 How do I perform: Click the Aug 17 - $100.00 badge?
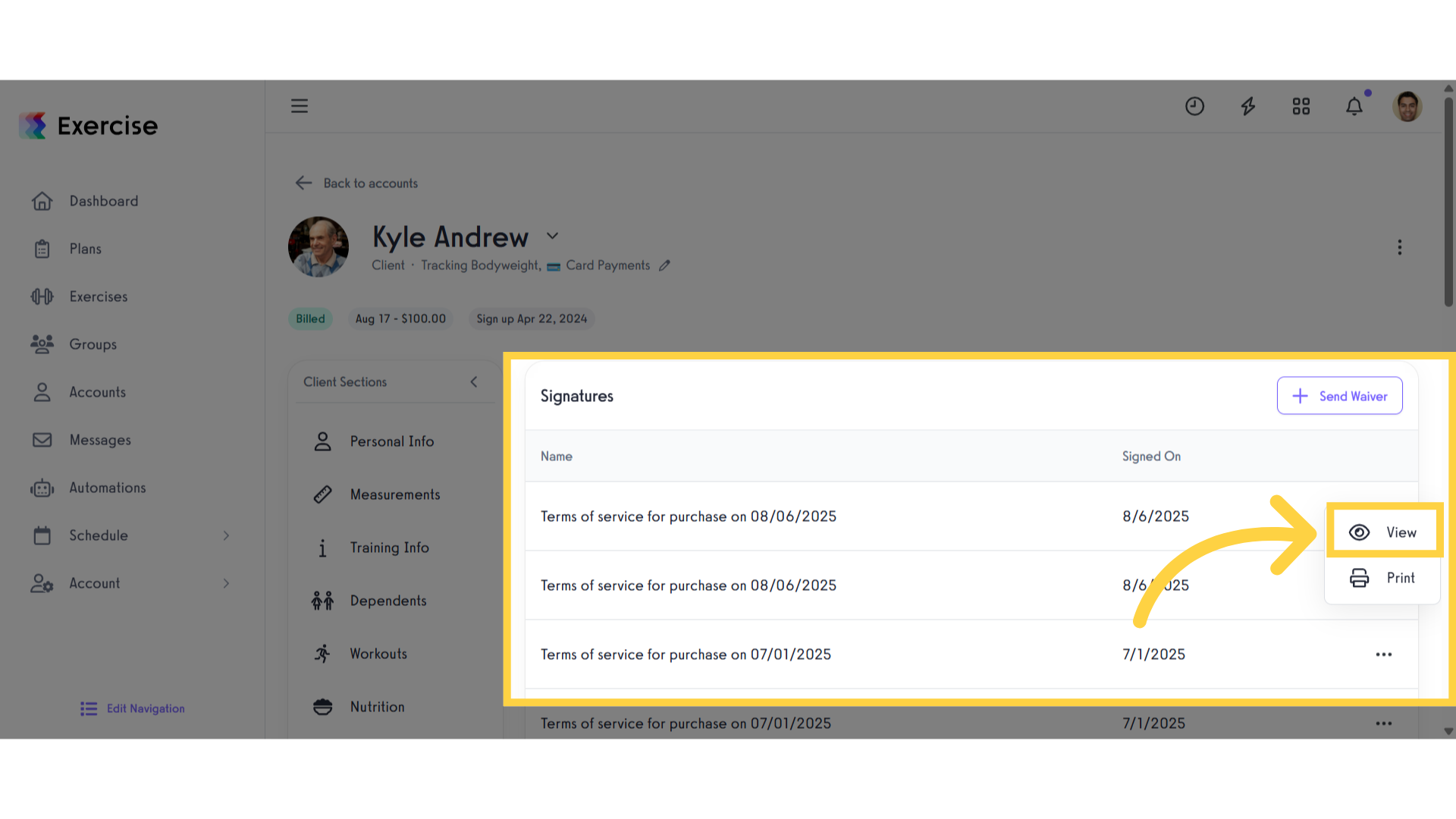tap(401, 318)
